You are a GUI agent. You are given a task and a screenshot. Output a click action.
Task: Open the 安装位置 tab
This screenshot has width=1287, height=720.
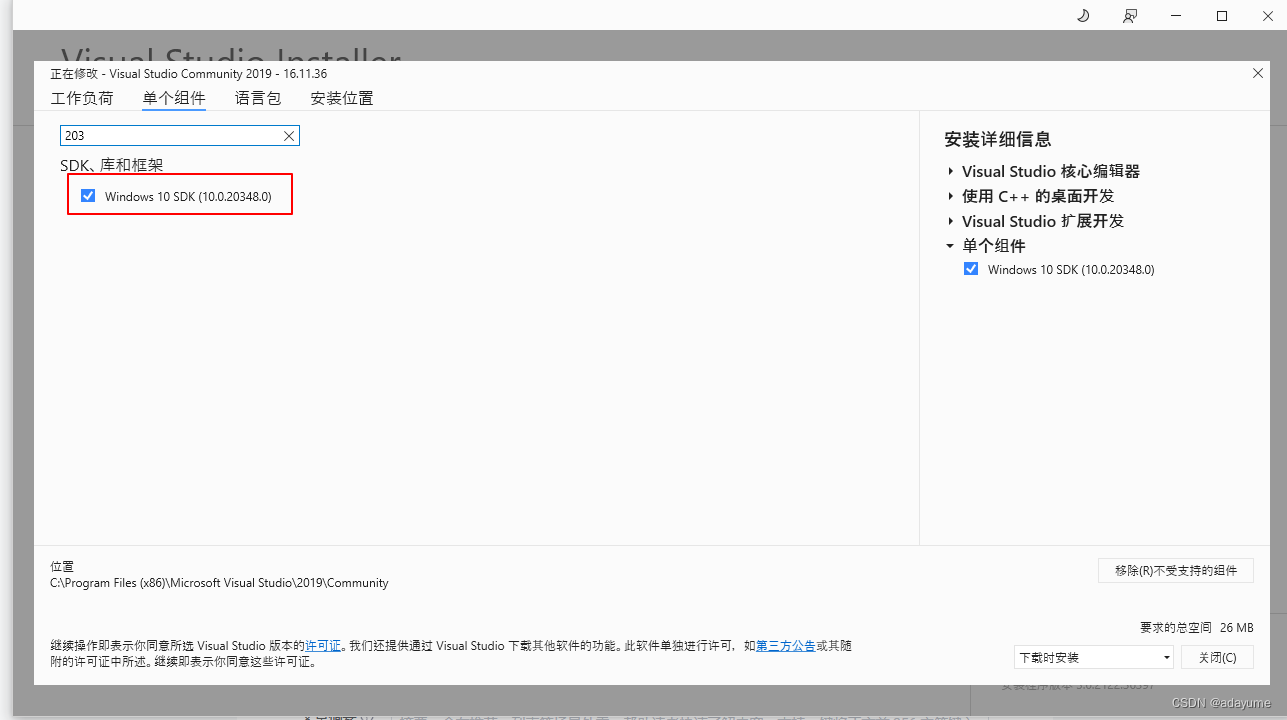(341, 98)
